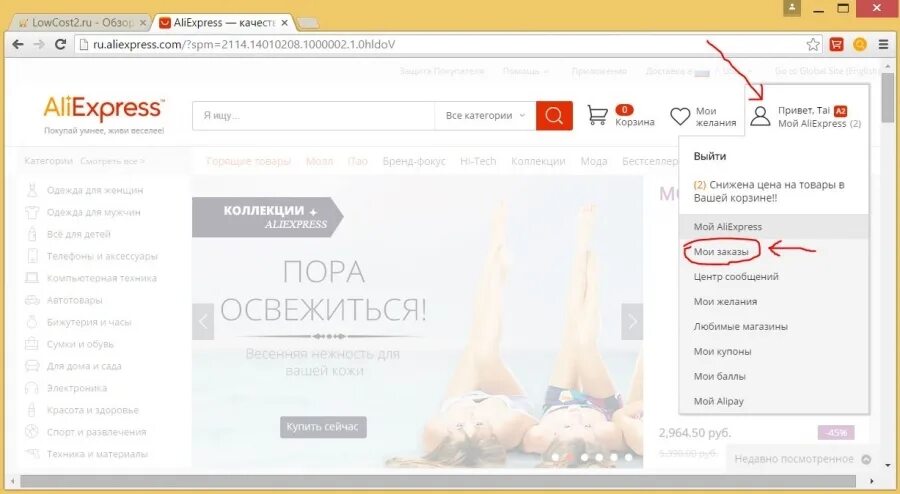Close the AliExpress browser tab

[x=285, y=23]
